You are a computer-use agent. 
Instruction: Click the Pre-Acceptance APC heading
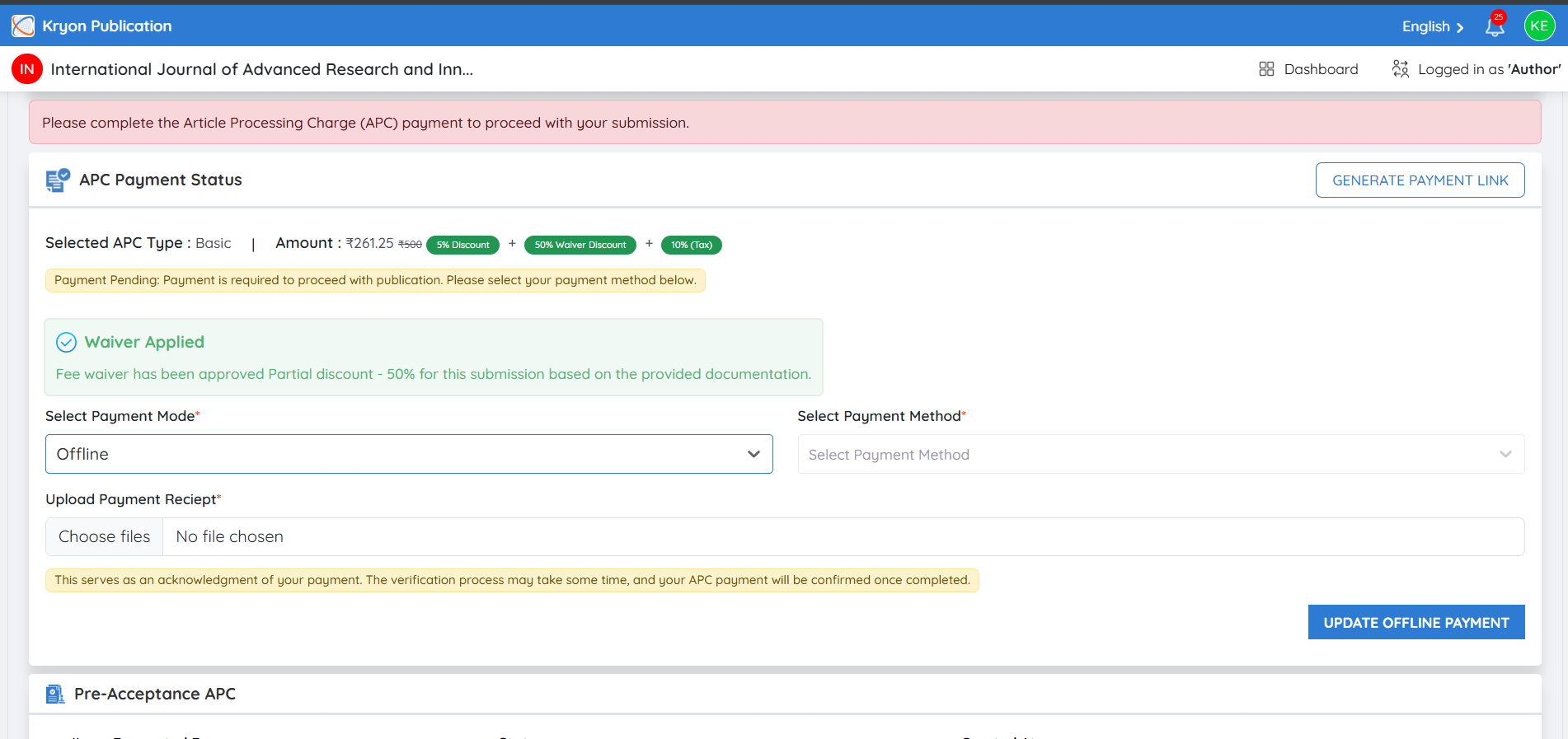pyautogui.click(x=155, y=694)
